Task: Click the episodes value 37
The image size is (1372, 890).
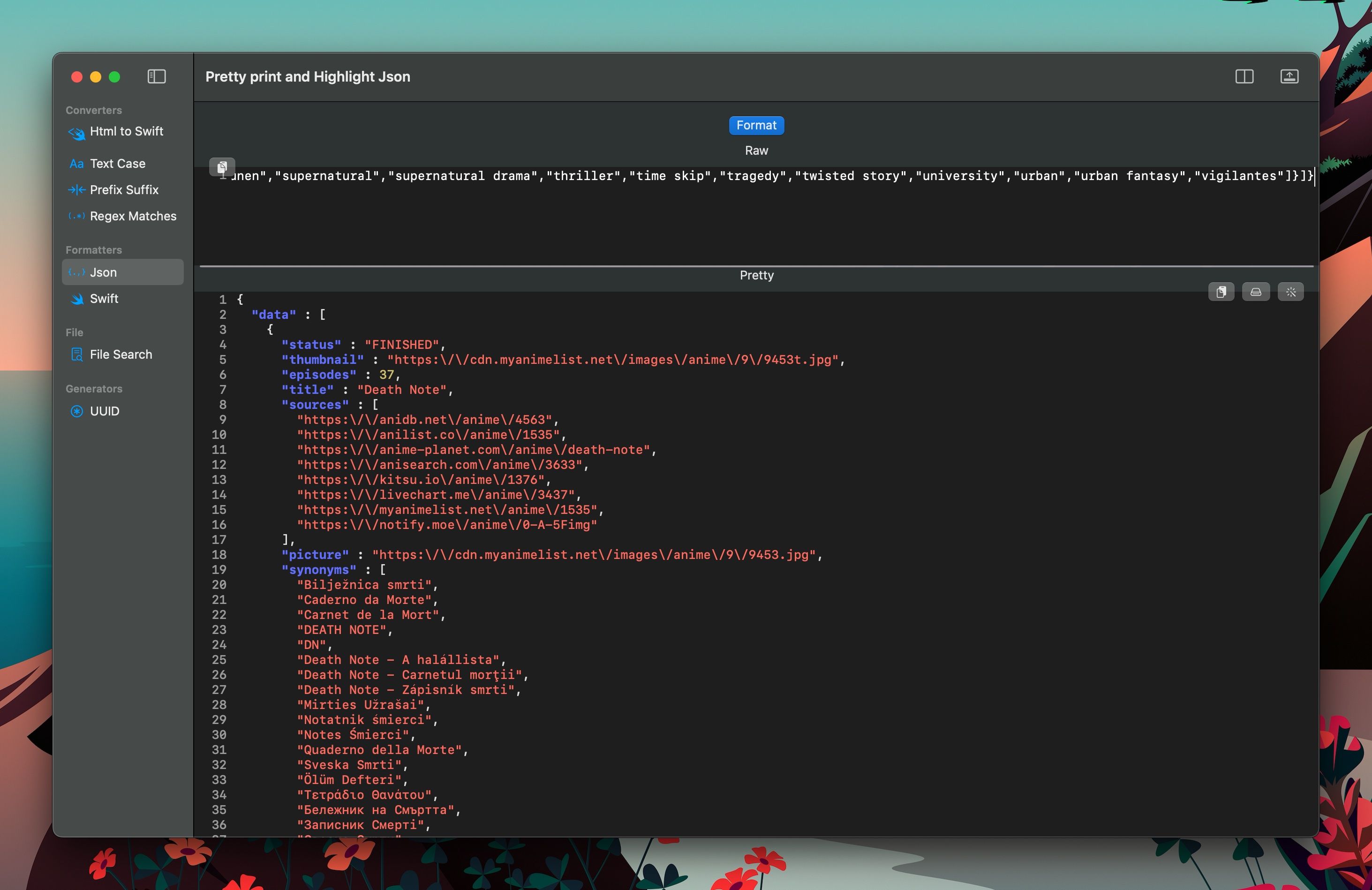Action: (386, 375)
